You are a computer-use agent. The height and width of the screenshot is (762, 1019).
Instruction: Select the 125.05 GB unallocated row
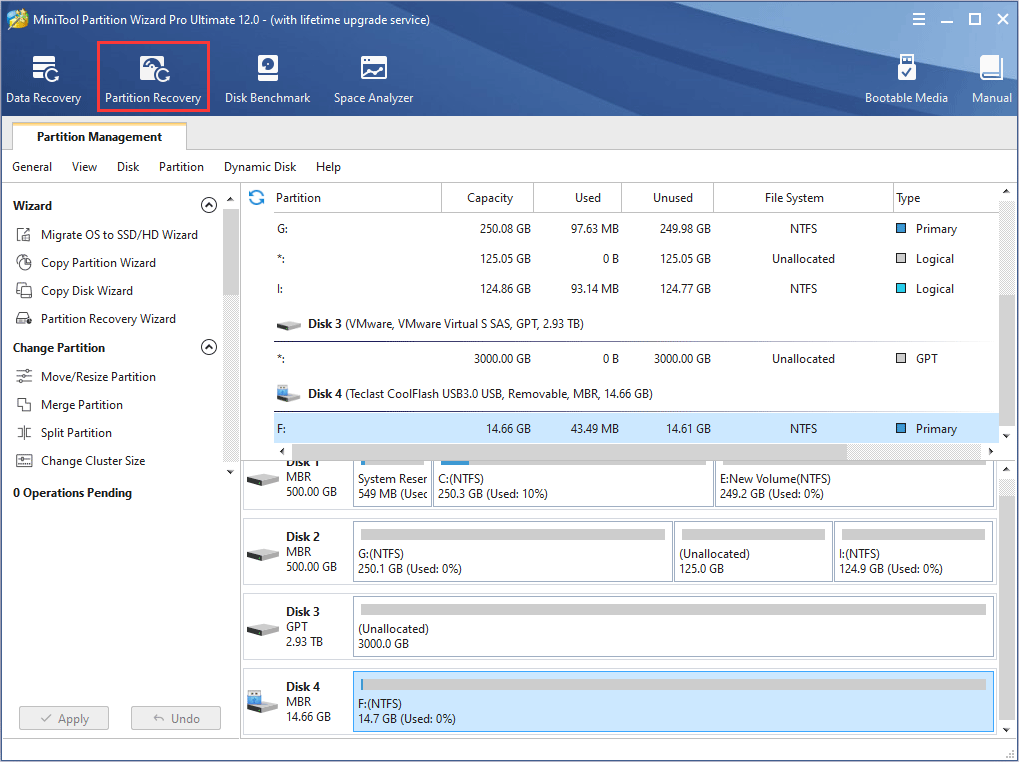(636, 259)
